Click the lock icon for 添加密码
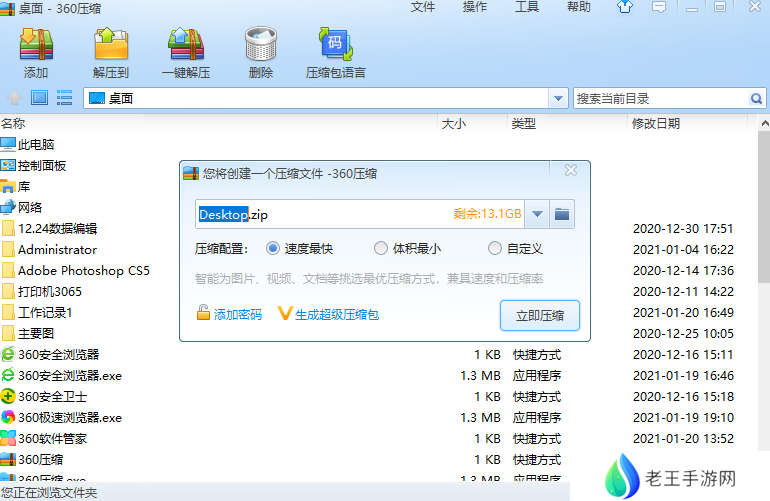This screenshot has height=501, width=770. click(x=203, y=312)
